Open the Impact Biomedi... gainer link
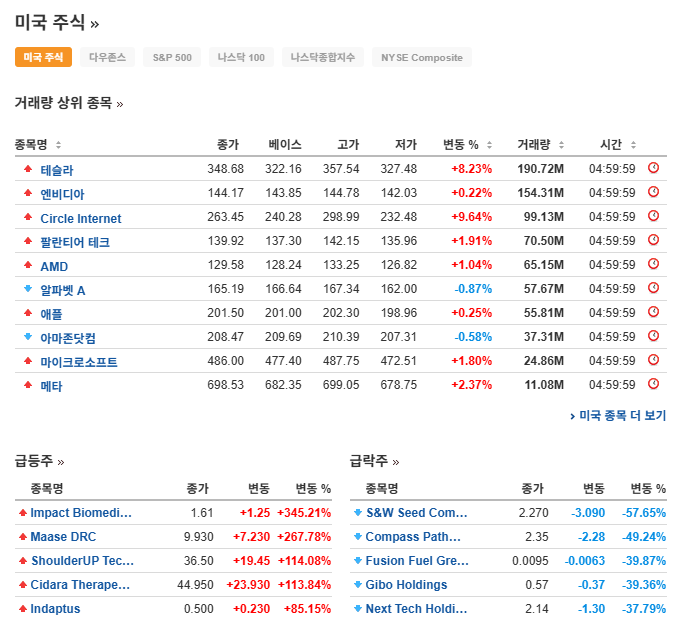 81,513
